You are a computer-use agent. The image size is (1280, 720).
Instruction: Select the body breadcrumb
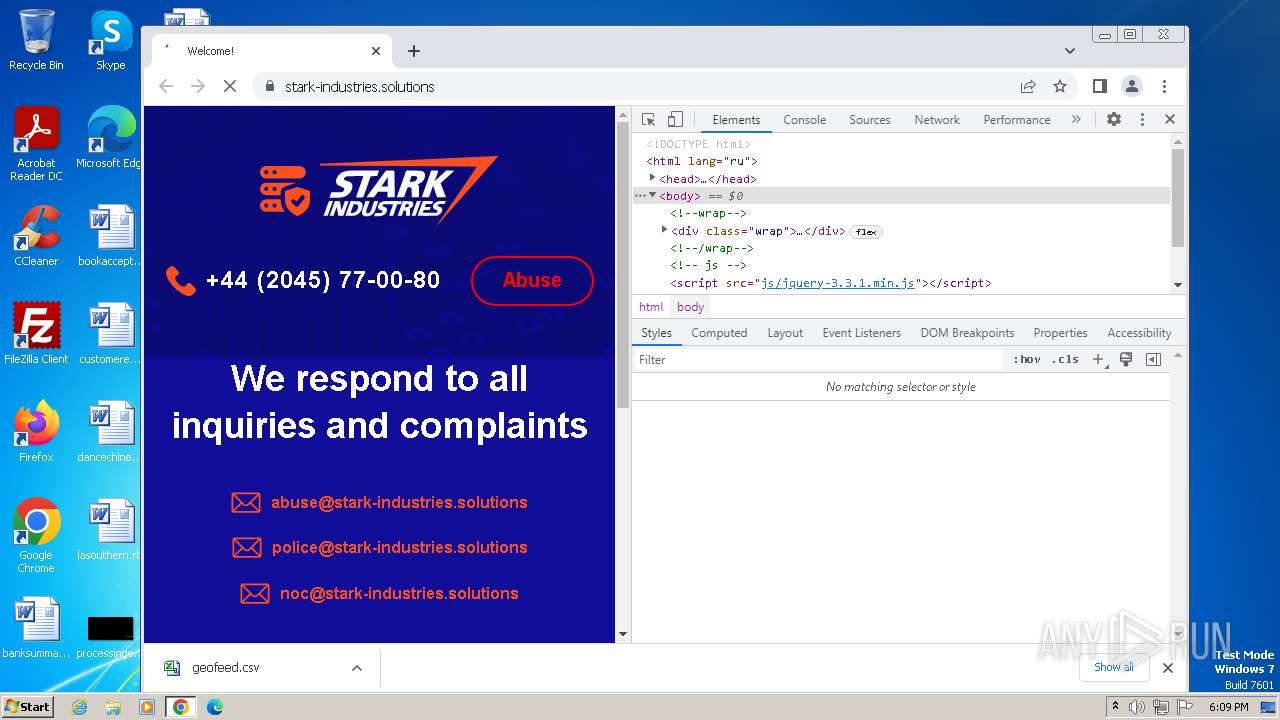click(690, 307)
